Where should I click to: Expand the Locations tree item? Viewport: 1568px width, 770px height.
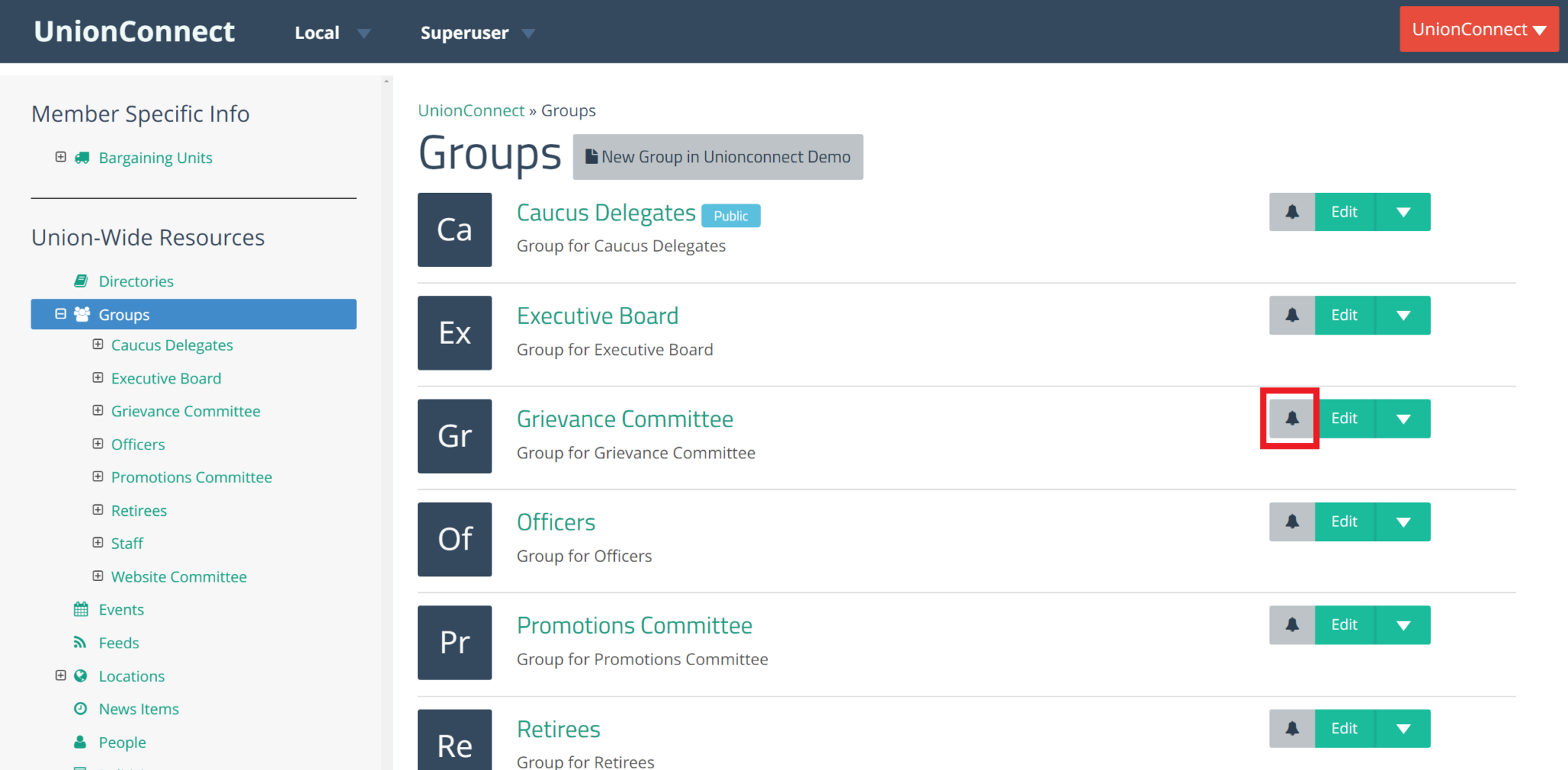click(x=61, y=675)
